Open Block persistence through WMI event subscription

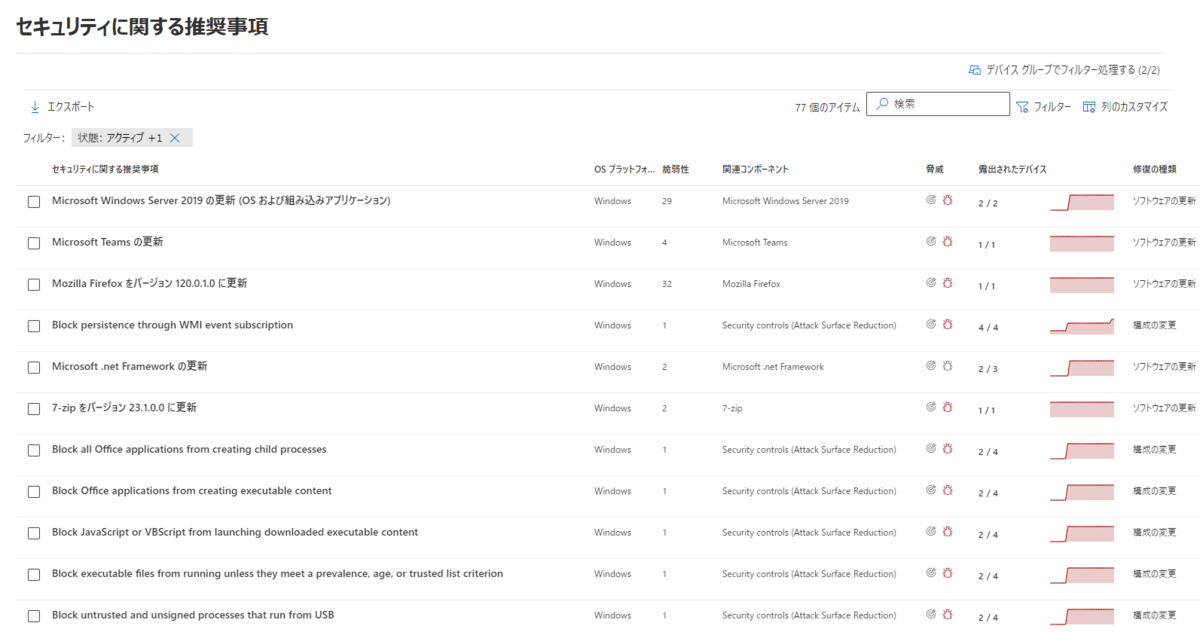click(x=172, y=325)
